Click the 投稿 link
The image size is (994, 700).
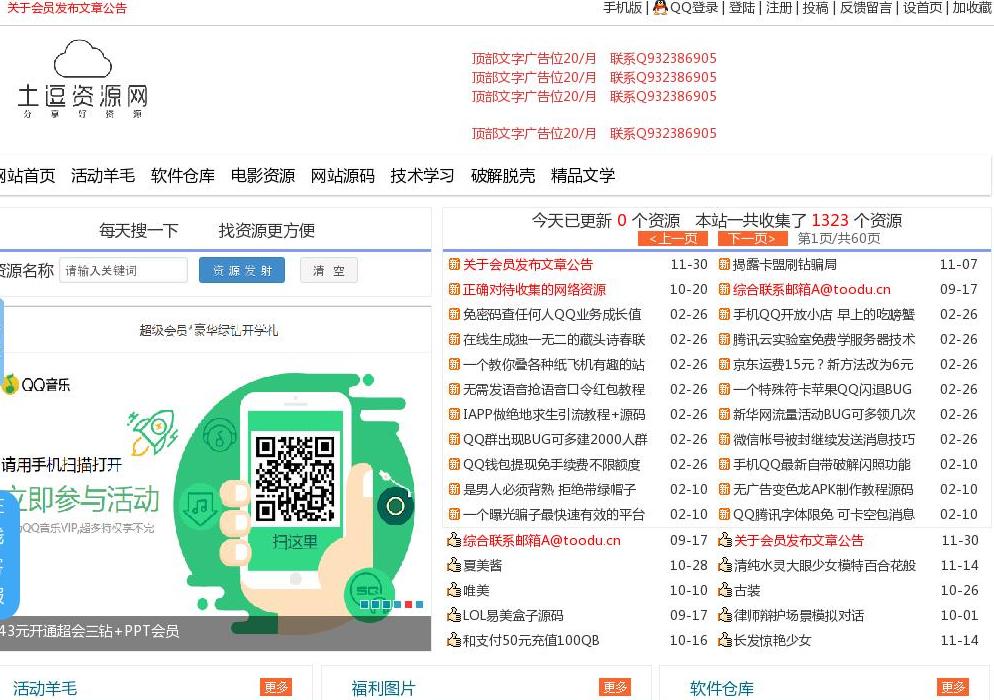(x=815, y=8)
